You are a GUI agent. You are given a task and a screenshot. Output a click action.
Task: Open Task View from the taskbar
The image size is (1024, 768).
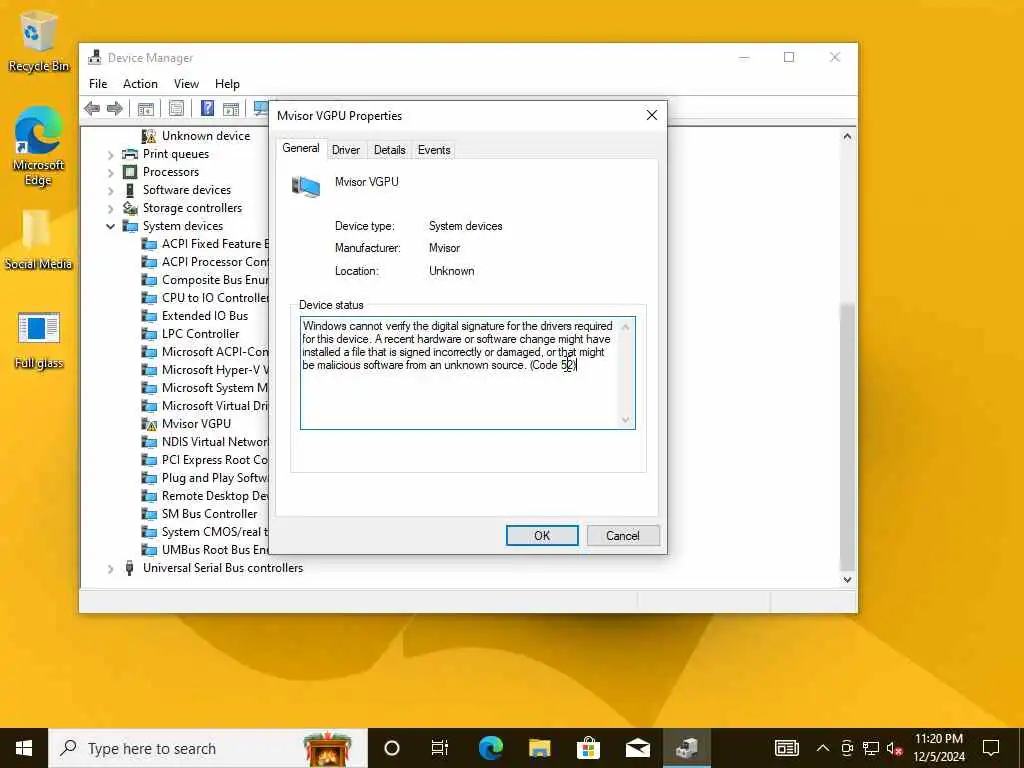tap(440, 748)
